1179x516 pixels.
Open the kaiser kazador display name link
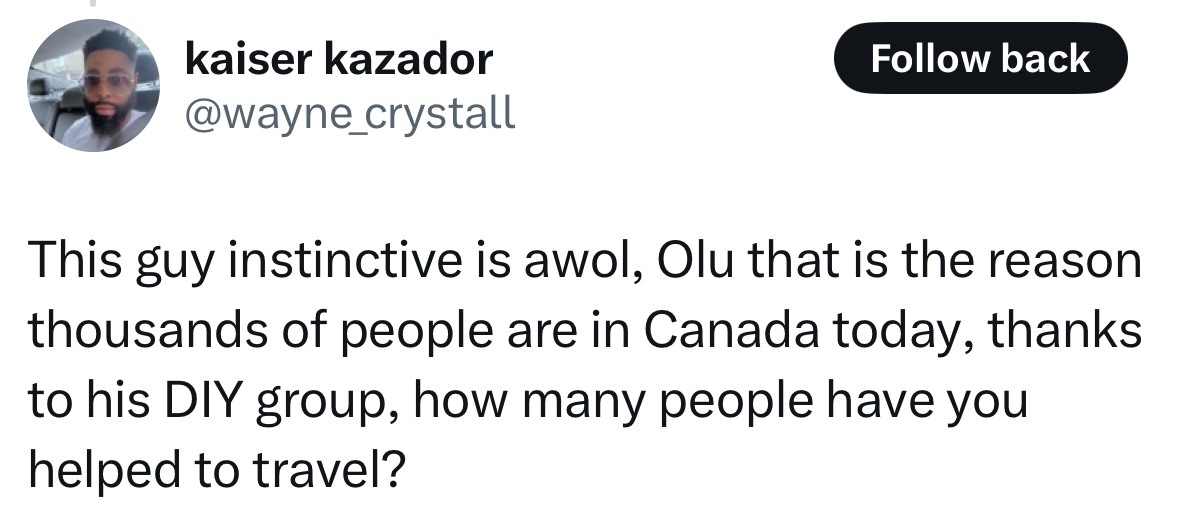339,59
